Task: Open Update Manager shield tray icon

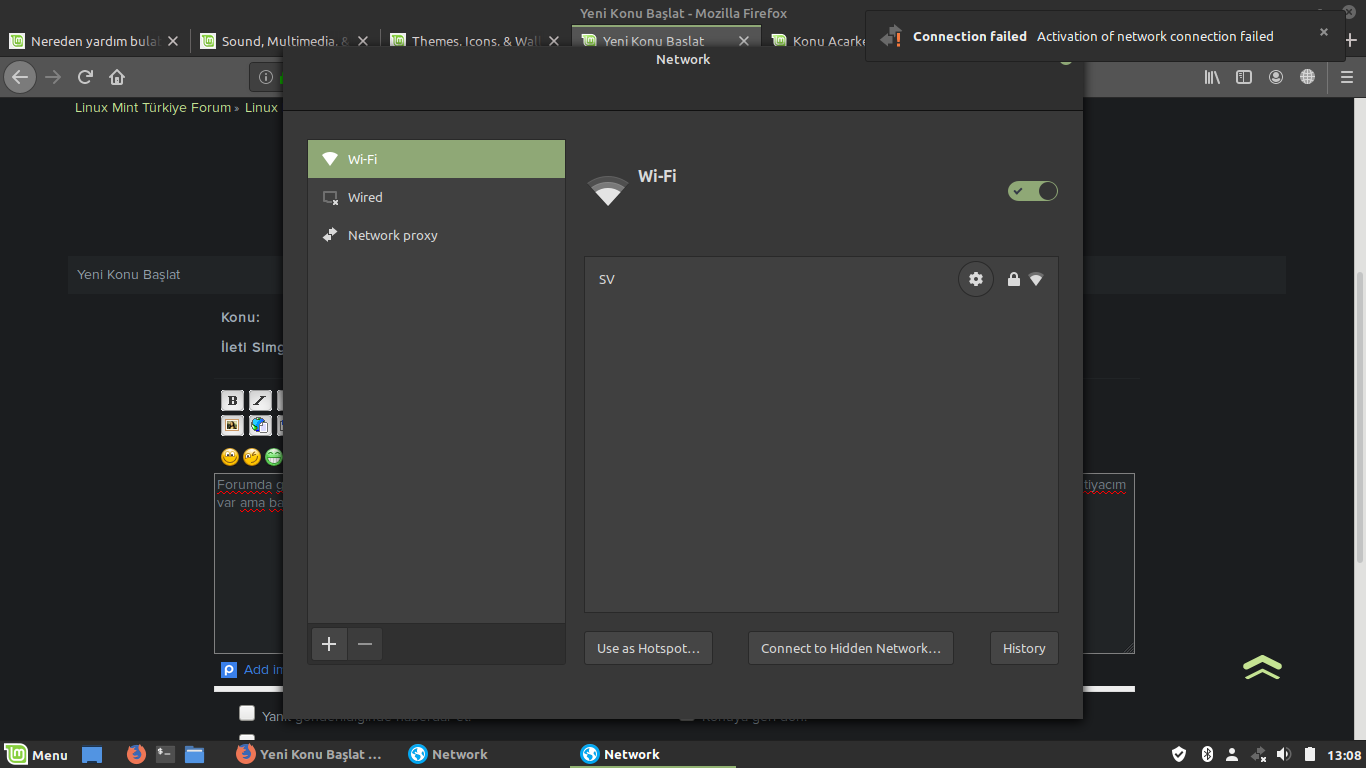Action: [x=1179, y=754]
